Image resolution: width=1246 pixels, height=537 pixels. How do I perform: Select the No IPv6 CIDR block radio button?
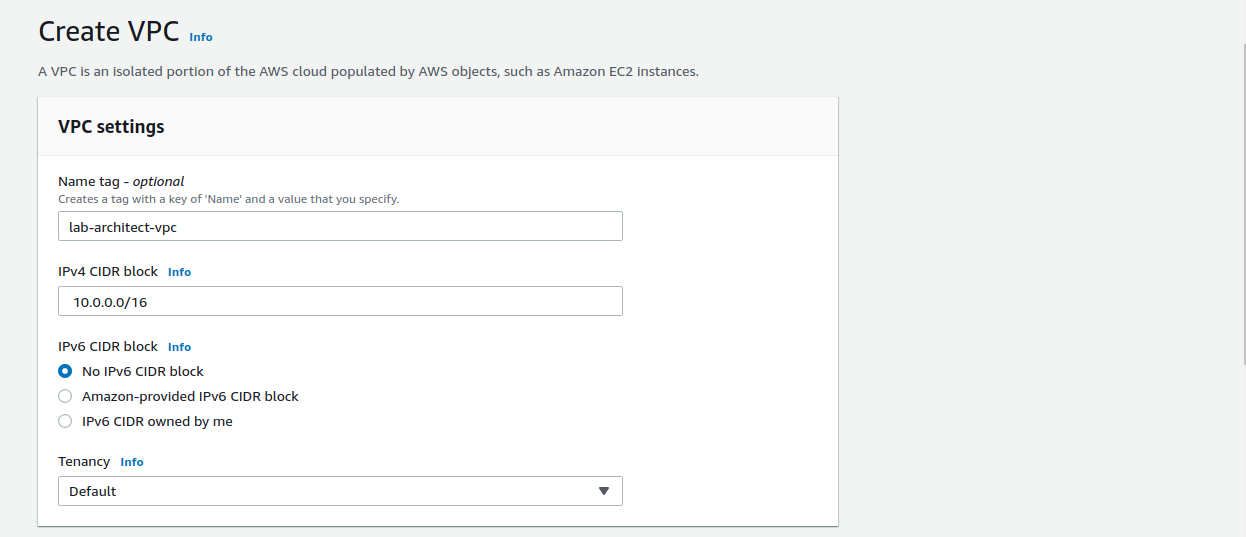click(65, 371)
